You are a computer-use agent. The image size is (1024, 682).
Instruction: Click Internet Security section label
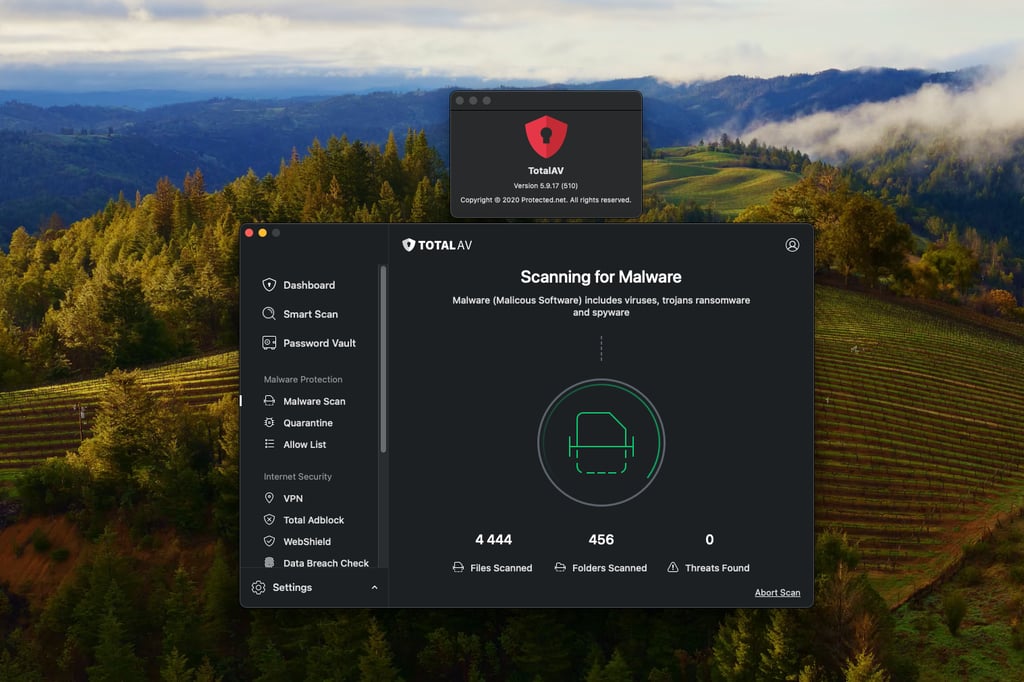[x=298, y=476]
